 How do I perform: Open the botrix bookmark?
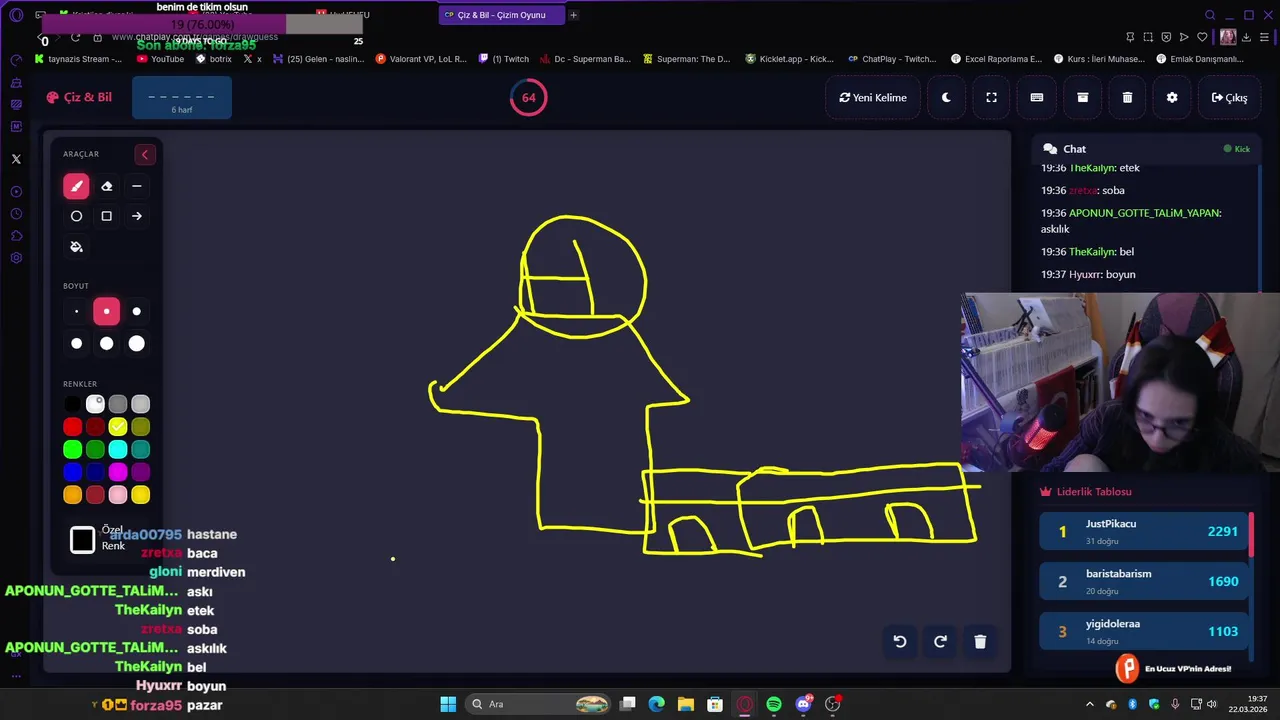[x=214, y=59]
